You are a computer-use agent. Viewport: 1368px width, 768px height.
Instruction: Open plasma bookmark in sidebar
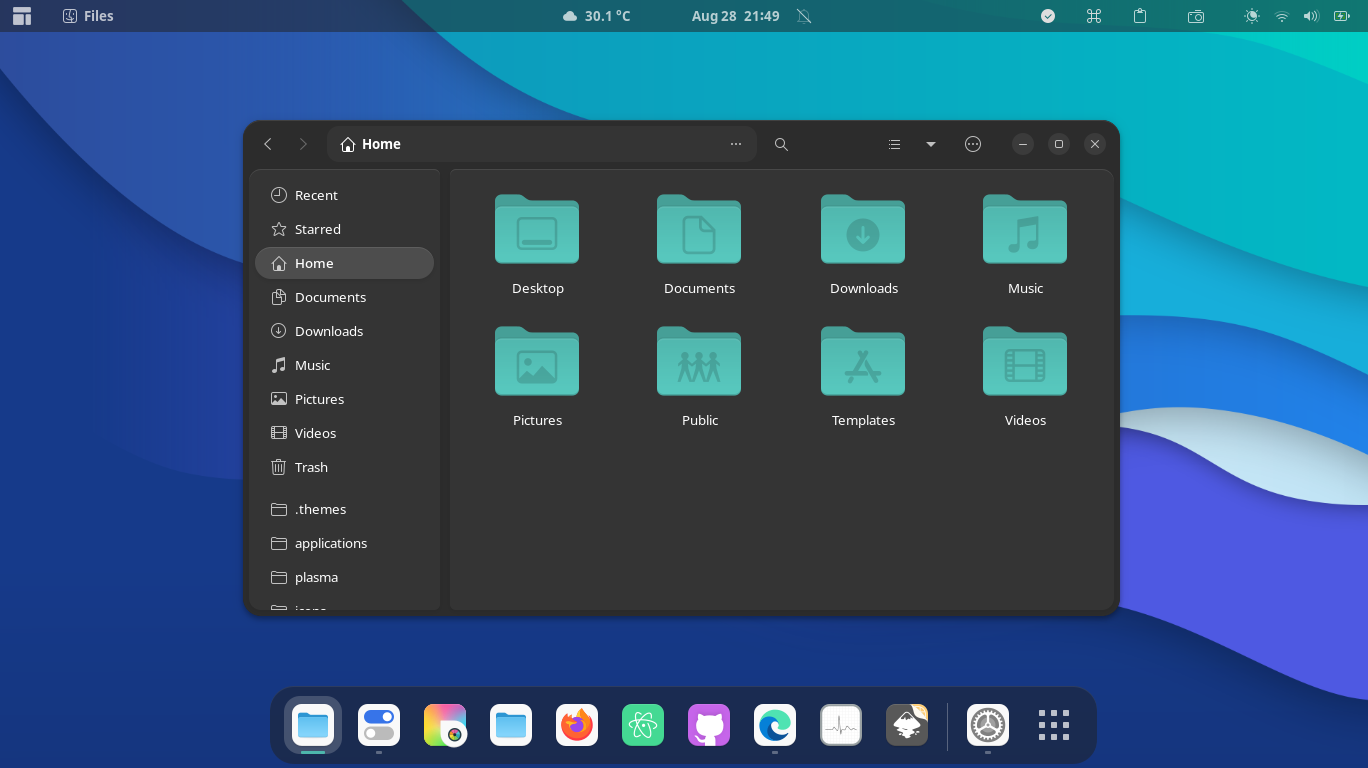click(345, 577)
